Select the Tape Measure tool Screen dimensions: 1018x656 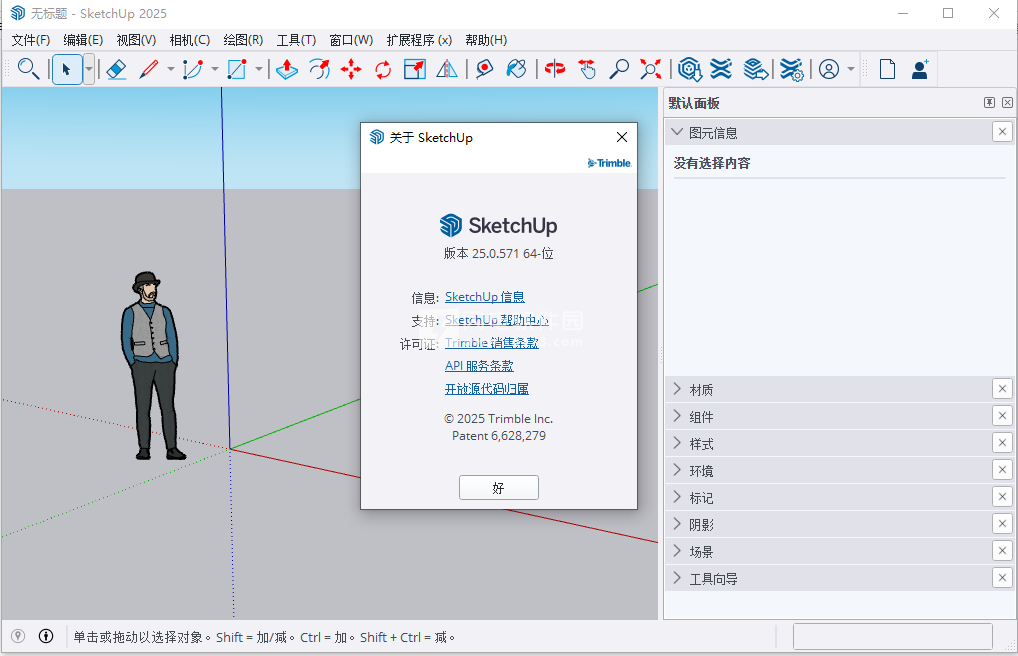(x=484, y=69)
